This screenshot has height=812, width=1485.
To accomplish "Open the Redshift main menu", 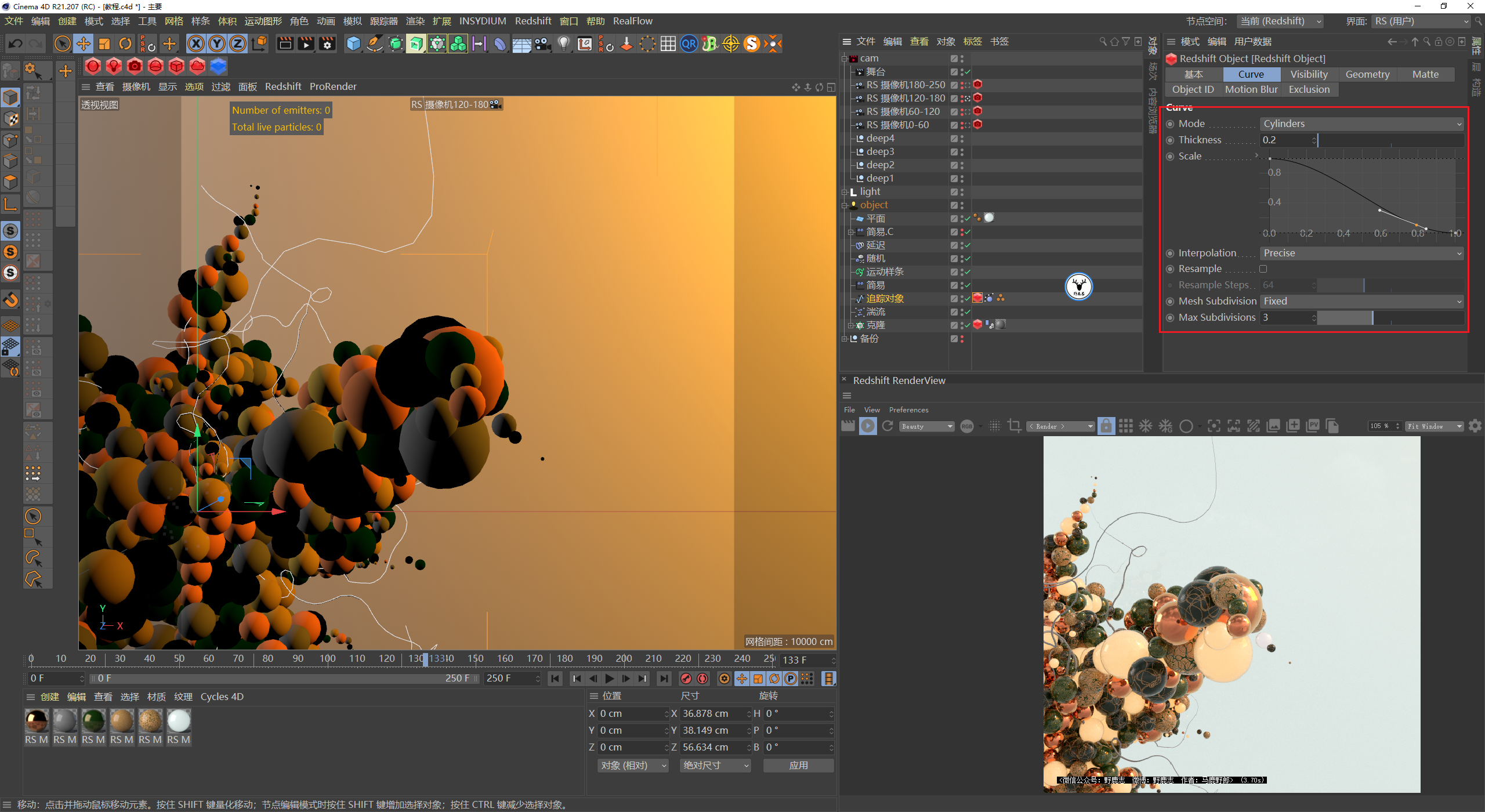I will [533, 21].
